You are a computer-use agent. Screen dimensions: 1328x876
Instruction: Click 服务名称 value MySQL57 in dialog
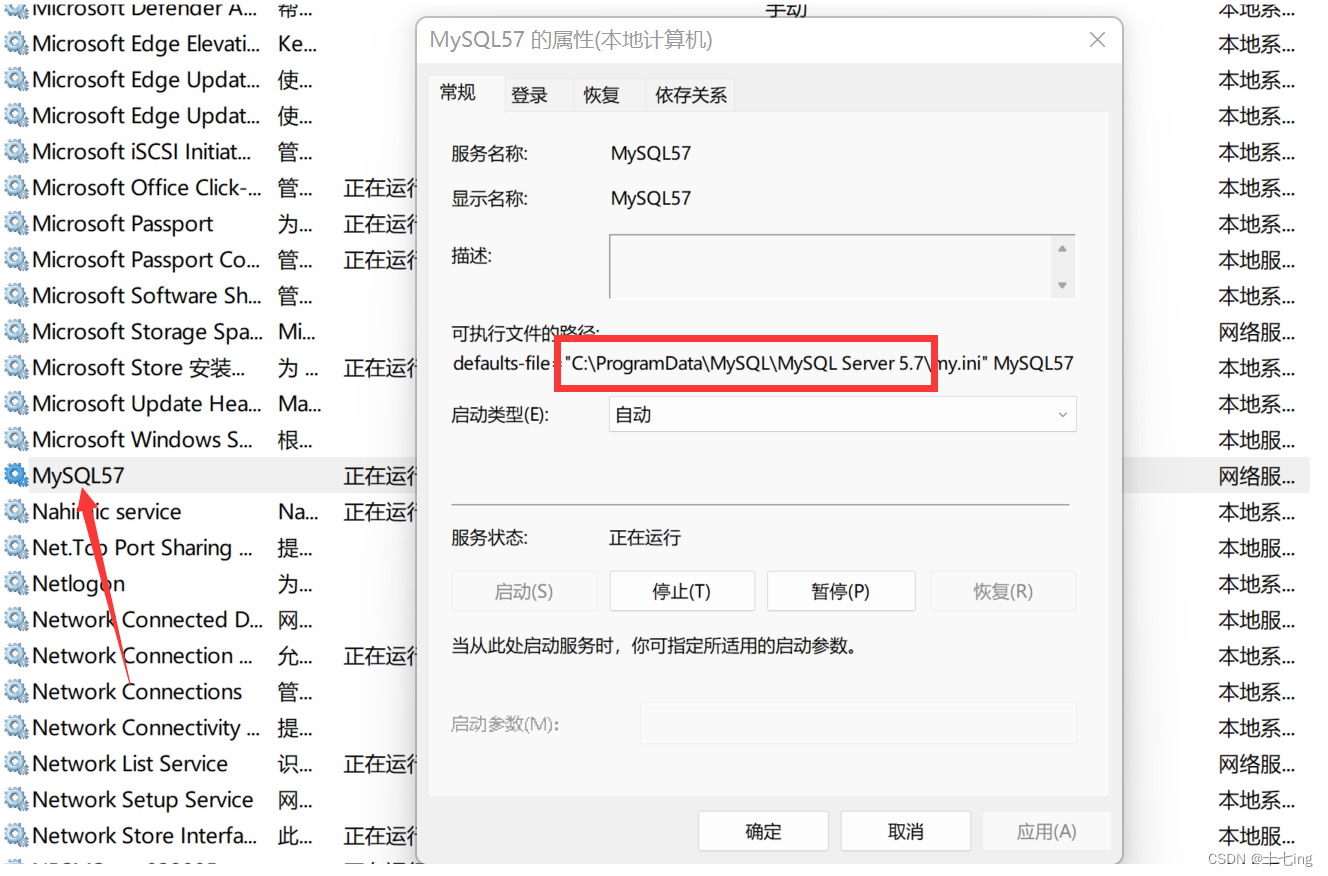click(x=651, y=154)
